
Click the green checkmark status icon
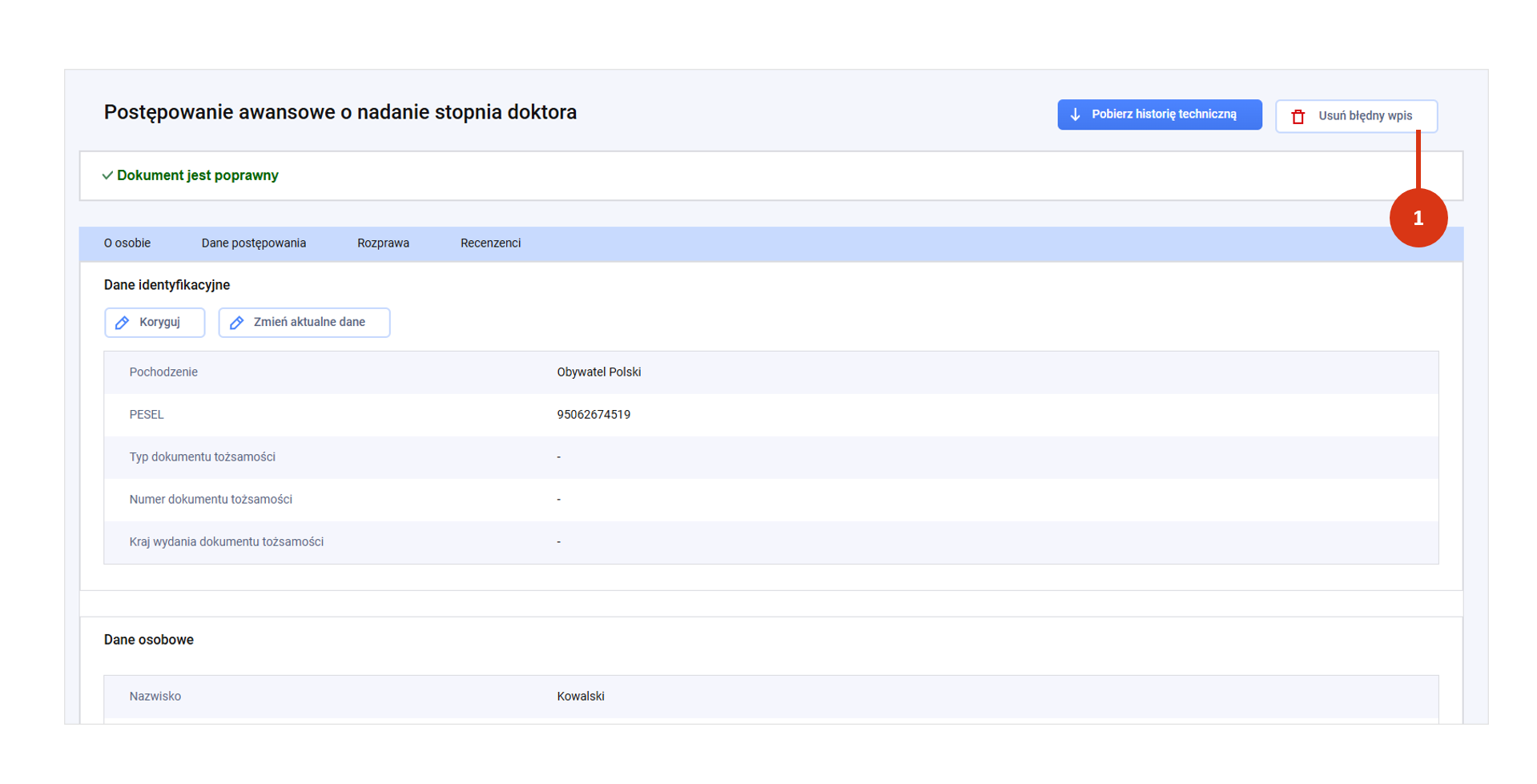point(107,175)
